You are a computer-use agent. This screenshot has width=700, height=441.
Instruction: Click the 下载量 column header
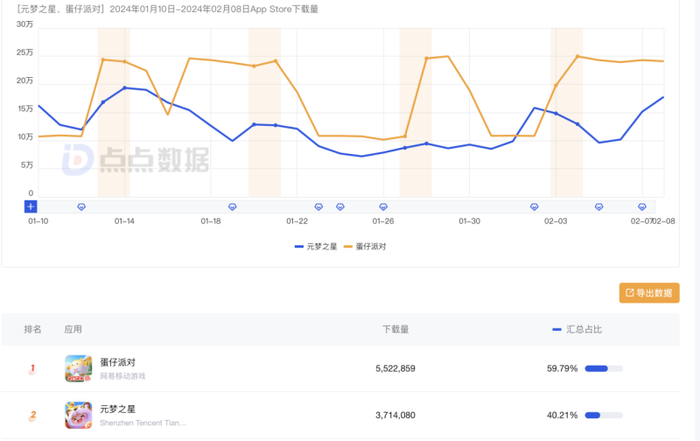click(x=395, y=329)
